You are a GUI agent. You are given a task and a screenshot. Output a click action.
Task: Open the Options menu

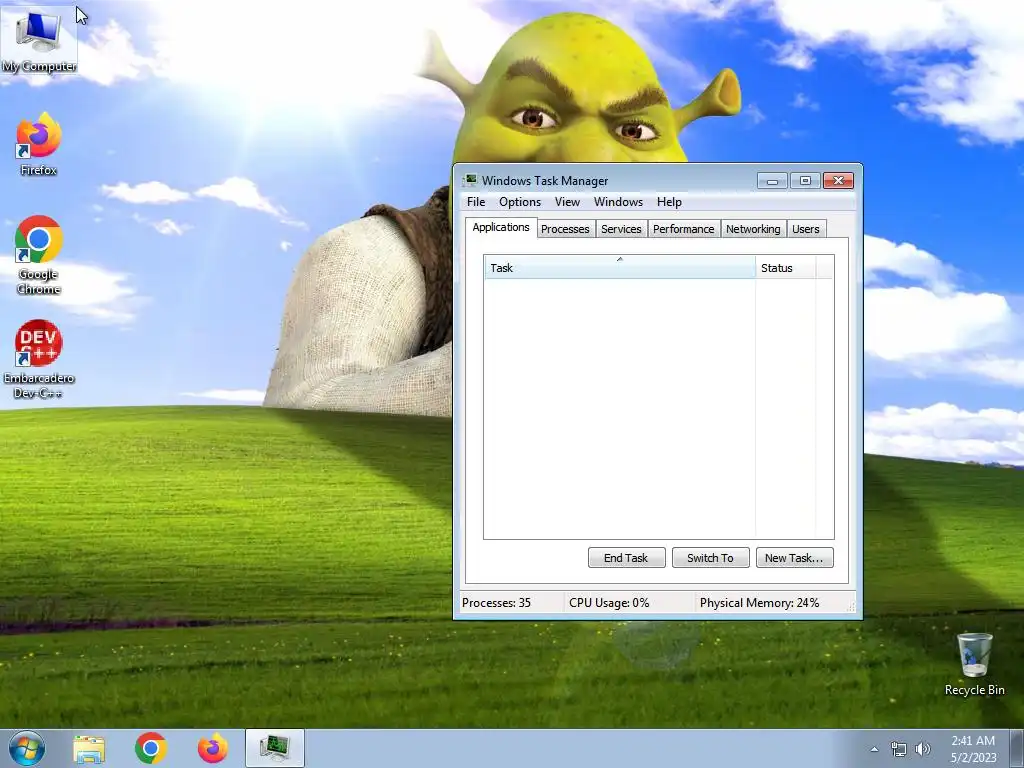pyautogui.click(x=520, y=202)
